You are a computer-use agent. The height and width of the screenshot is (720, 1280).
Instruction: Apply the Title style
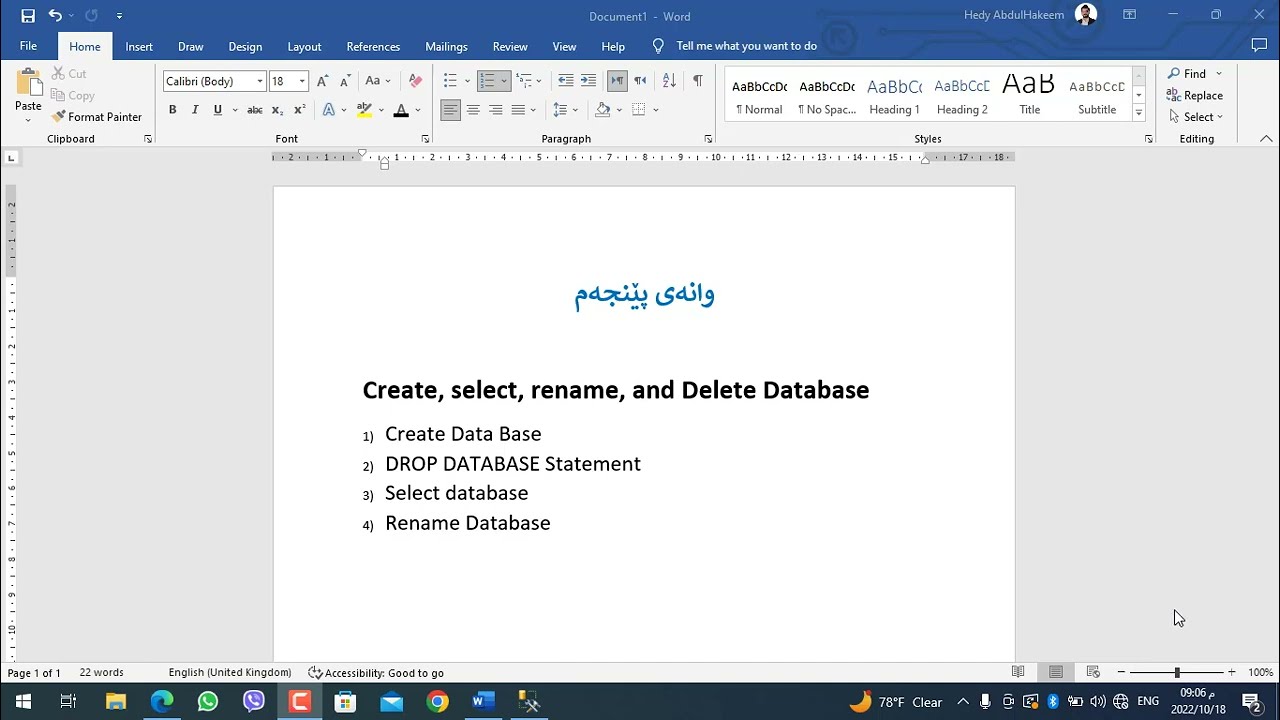(1029, 96)
